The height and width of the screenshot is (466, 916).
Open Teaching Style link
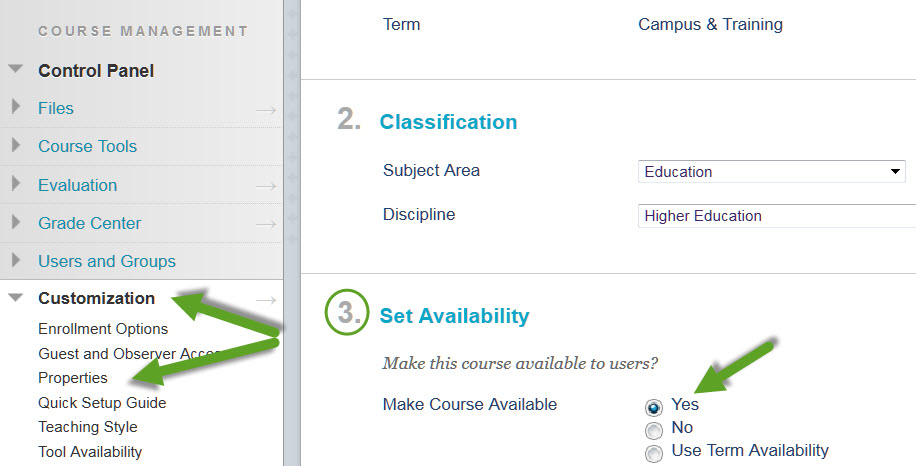coord(88,427)
